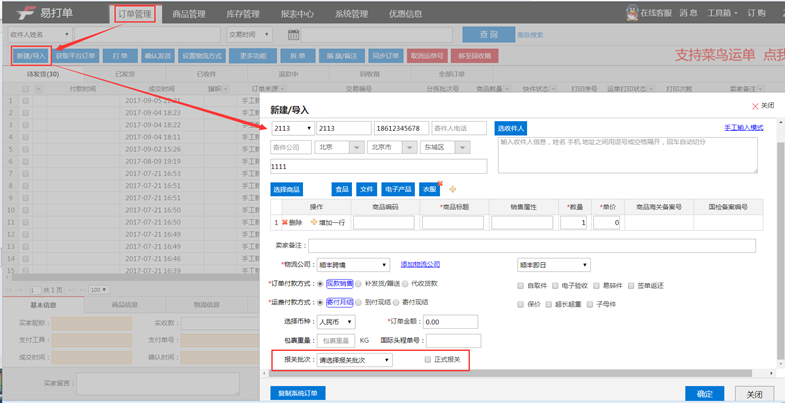Check the 保价 checkbox
Screen dimensions: 785x403
coord(521,304)
